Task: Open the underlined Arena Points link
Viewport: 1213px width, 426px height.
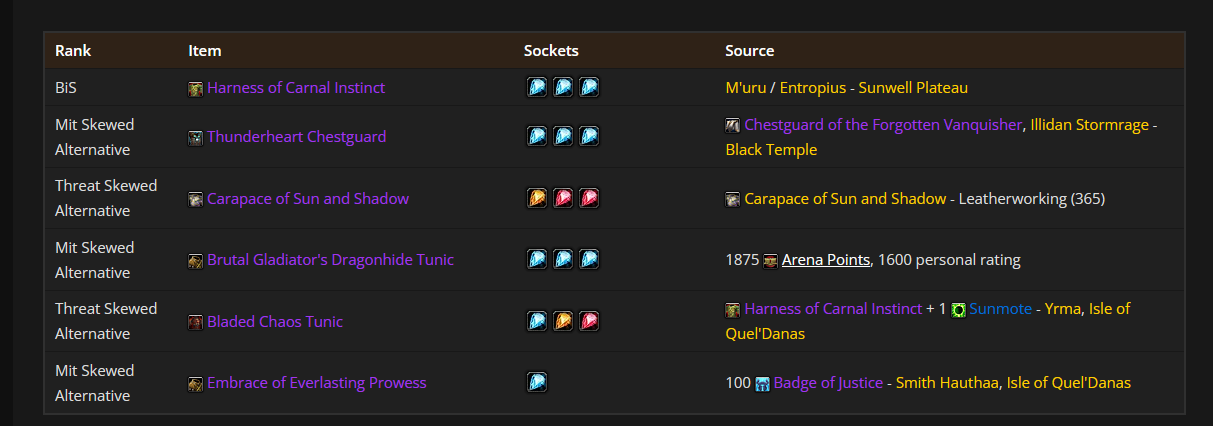Action: 825,260
